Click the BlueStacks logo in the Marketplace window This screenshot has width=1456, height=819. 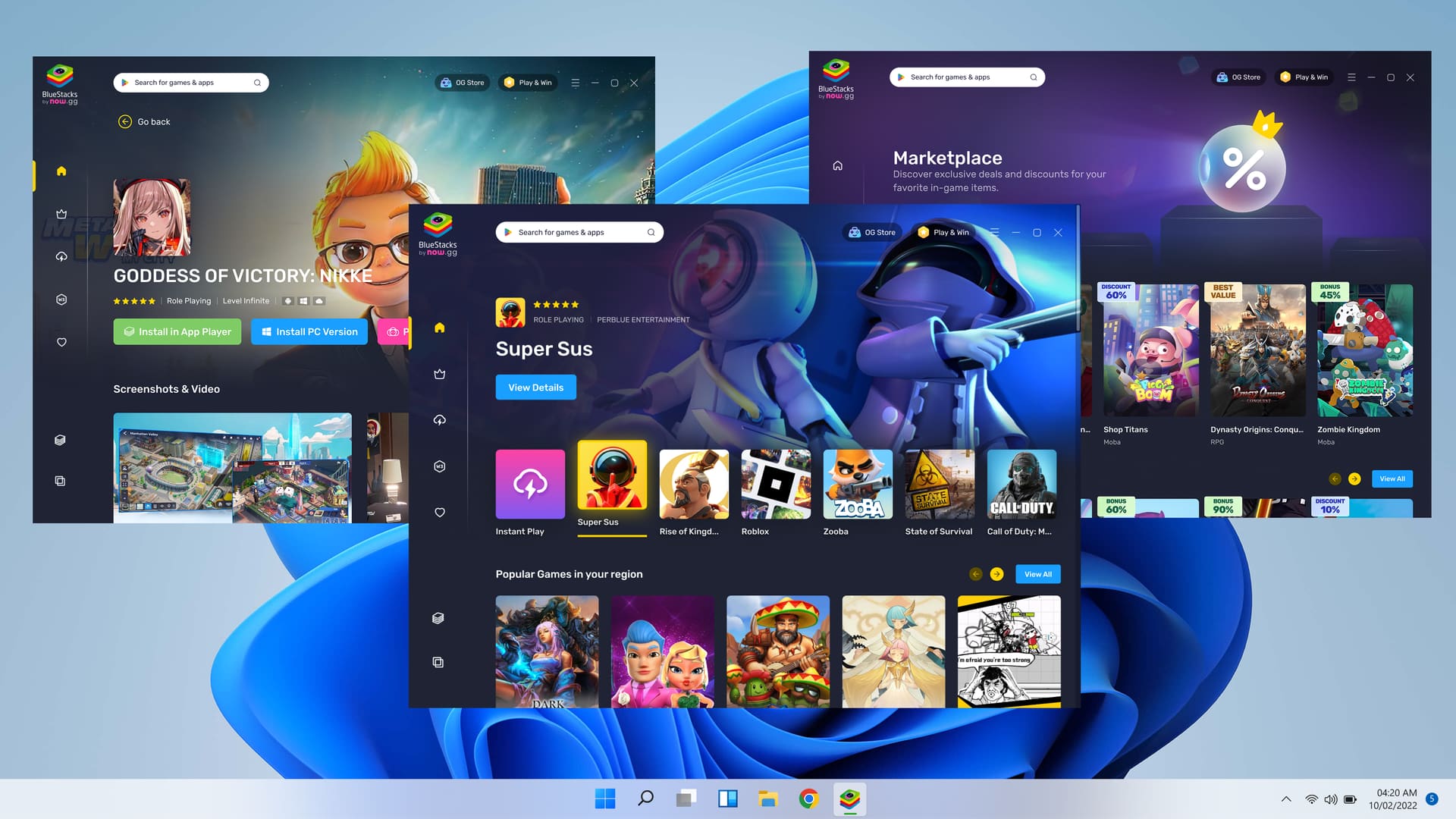(x=836, y=79)
